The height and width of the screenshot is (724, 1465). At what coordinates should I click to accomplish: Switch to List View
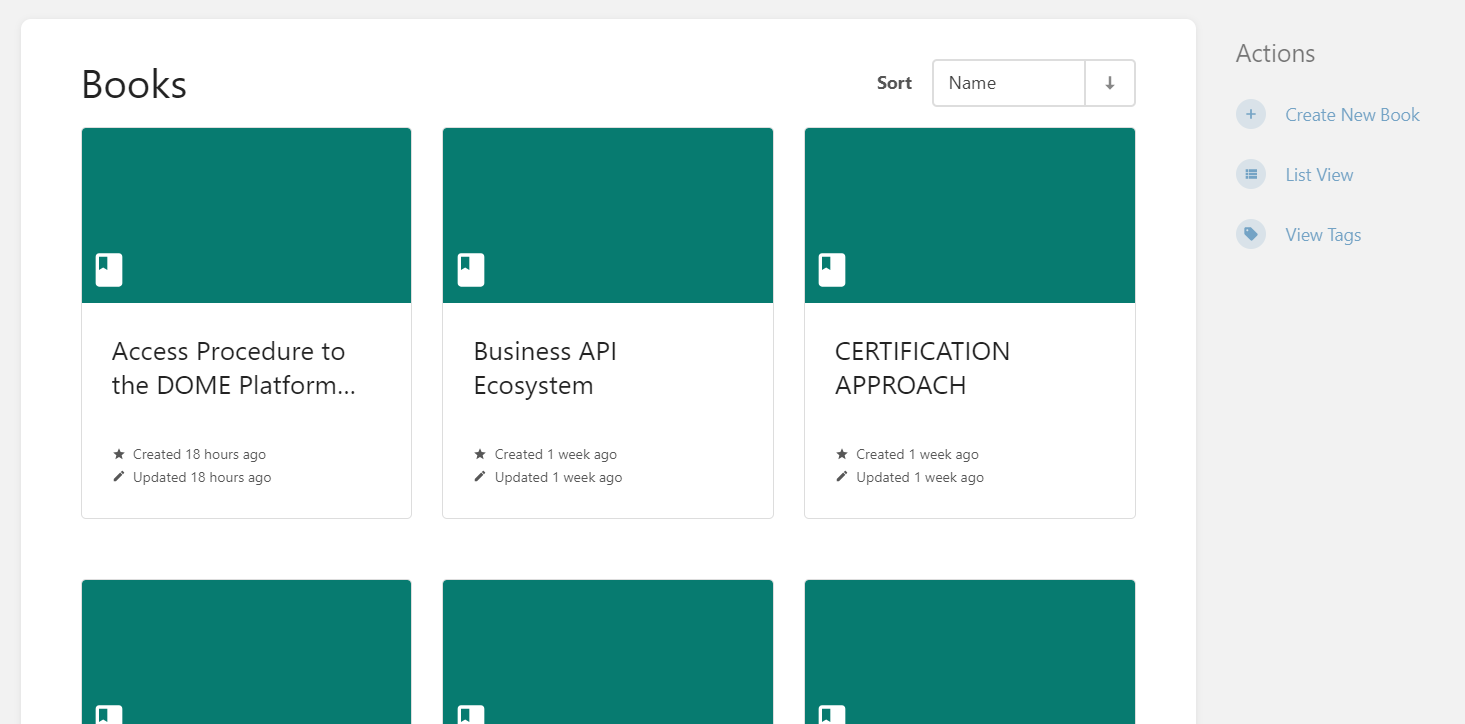click(1319, 174)
